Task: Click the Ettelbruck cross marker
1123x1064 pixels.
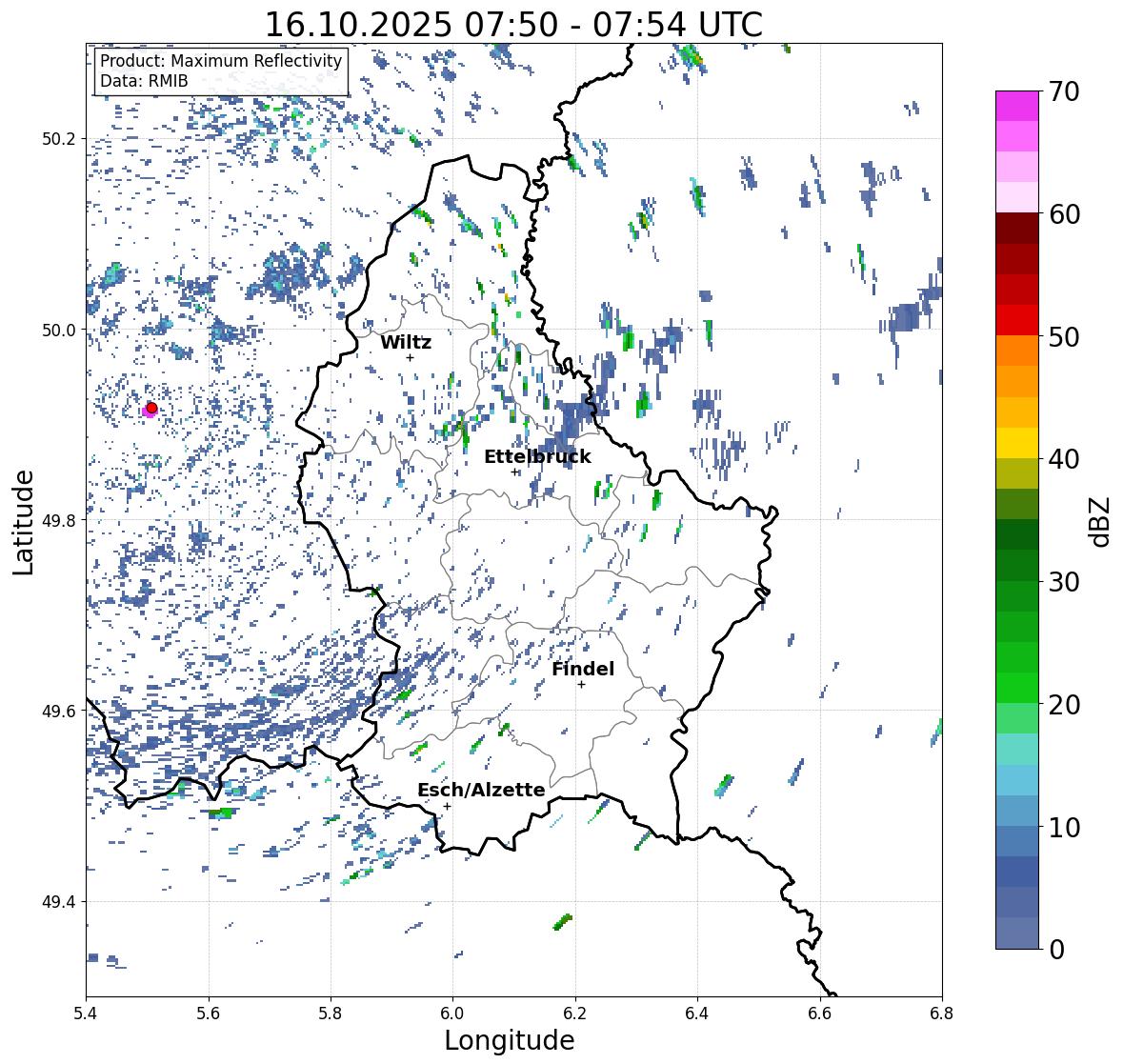Action: point(514,472)
